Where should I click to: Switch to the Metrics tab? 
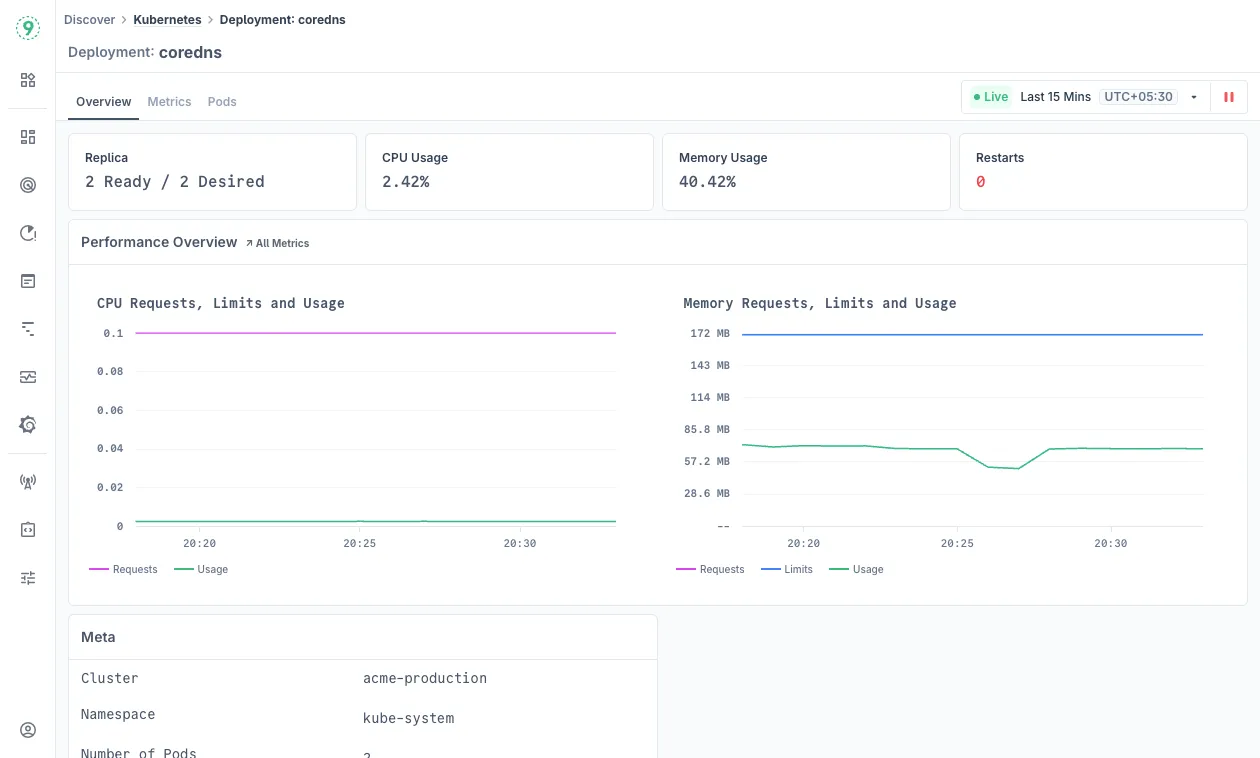(x=169, y=101)
